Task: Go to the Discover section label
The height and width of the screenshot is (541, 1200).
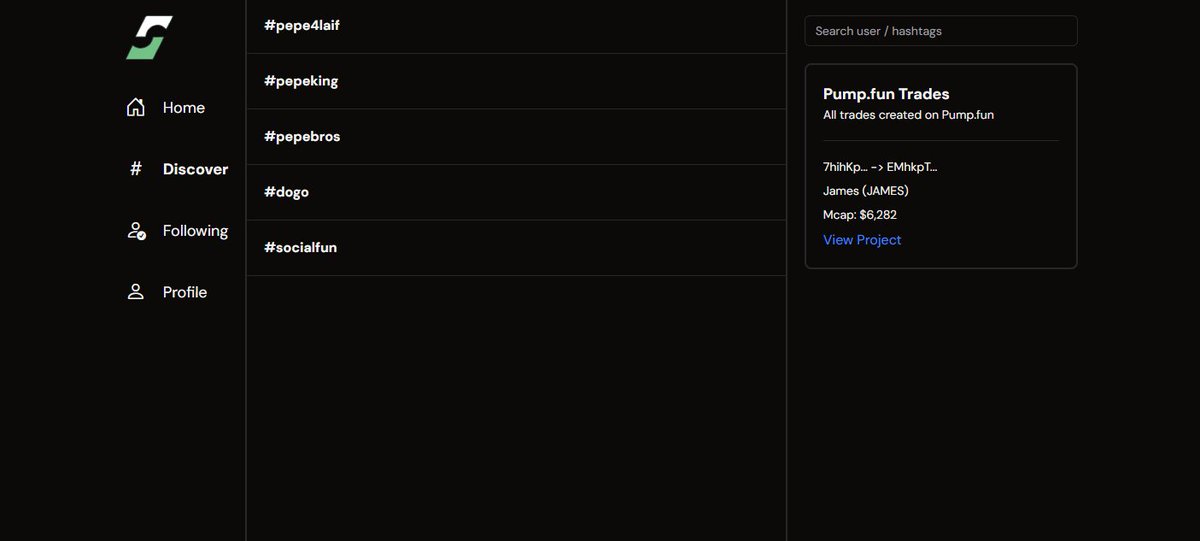Action: 196,169
